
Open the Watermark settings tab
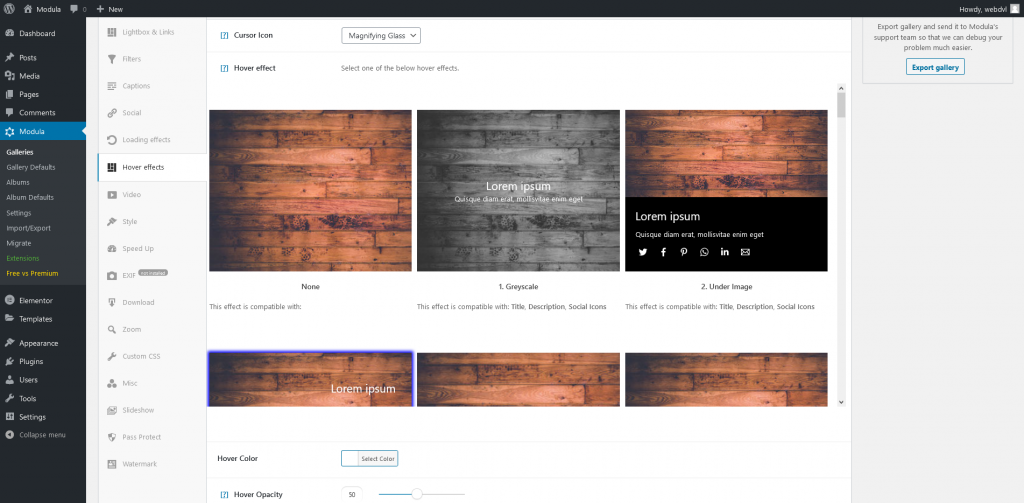(139, 464)
